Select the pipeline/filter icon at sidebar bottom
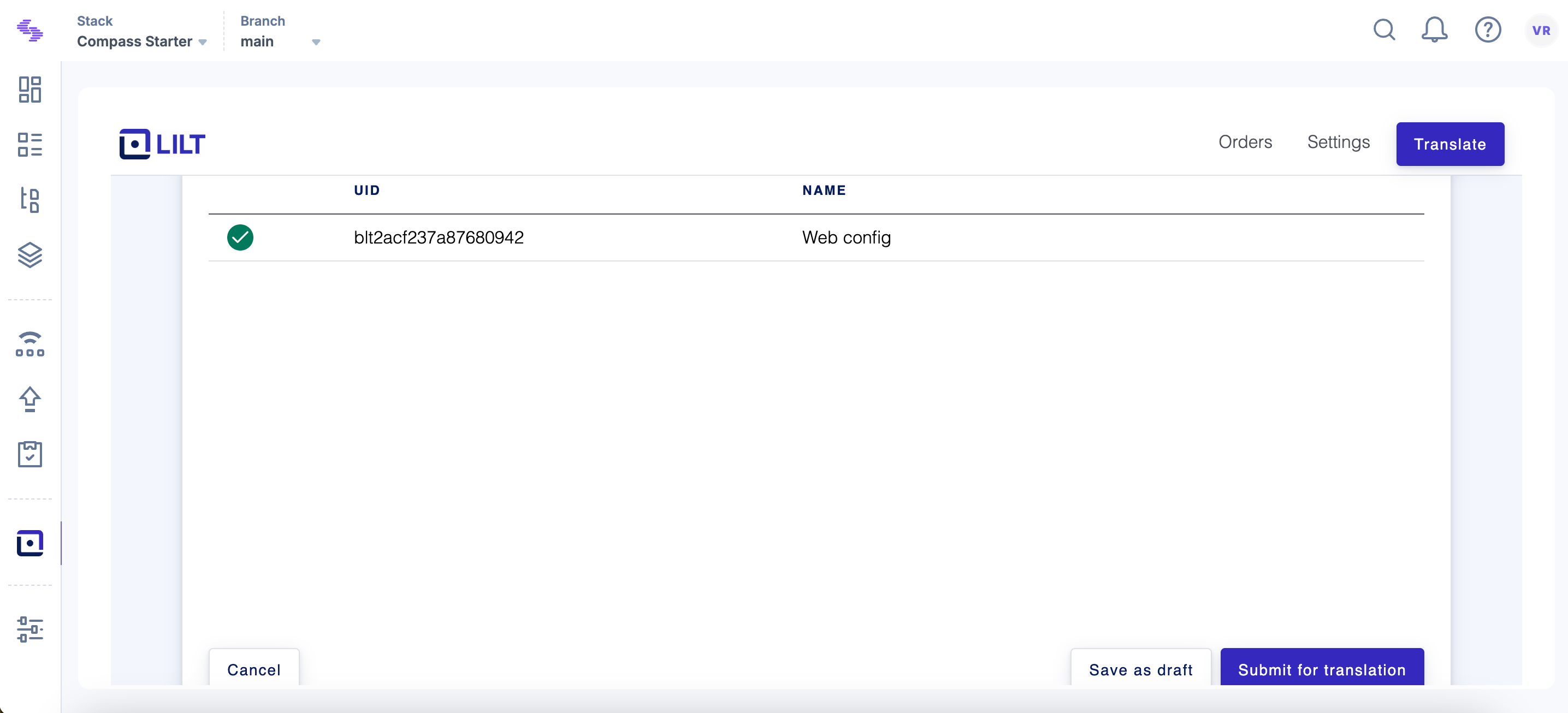This screenshot has width=1568, height=713. click(x=30, y=629)
